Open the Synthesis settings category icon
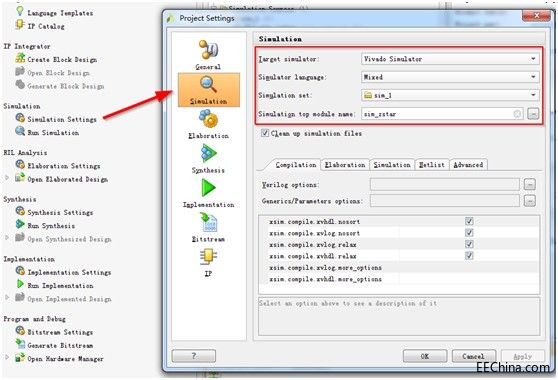 coord(208,153)
